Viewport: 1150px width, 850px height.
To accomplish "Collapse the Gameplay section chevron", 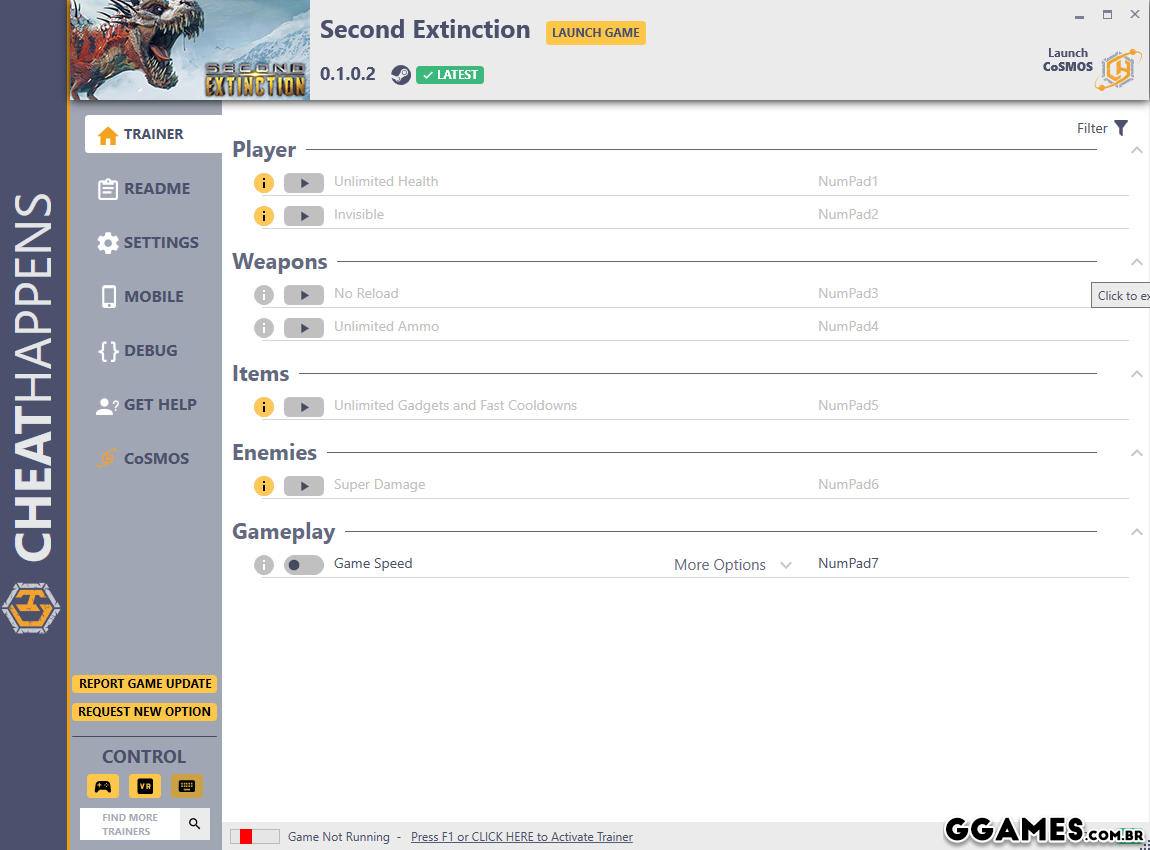I will 1136,532.
